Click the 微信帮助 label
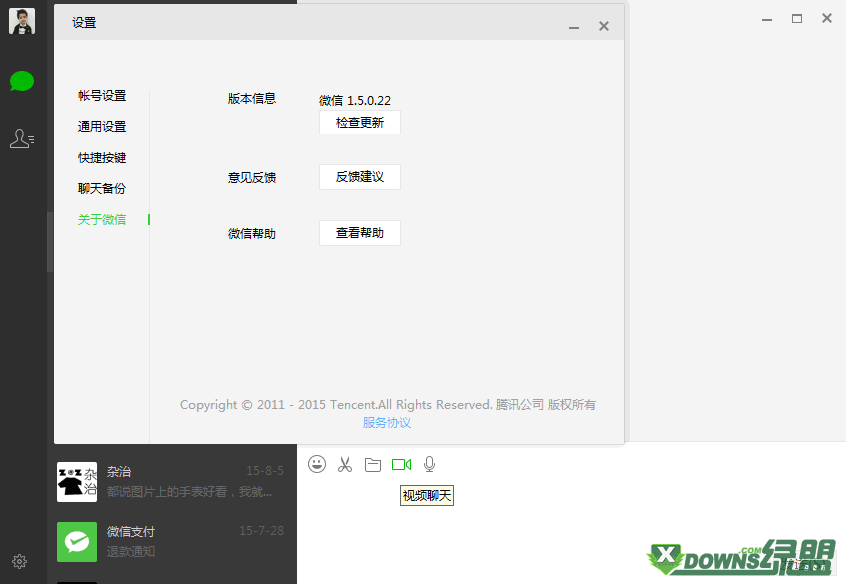 point(252,234)
